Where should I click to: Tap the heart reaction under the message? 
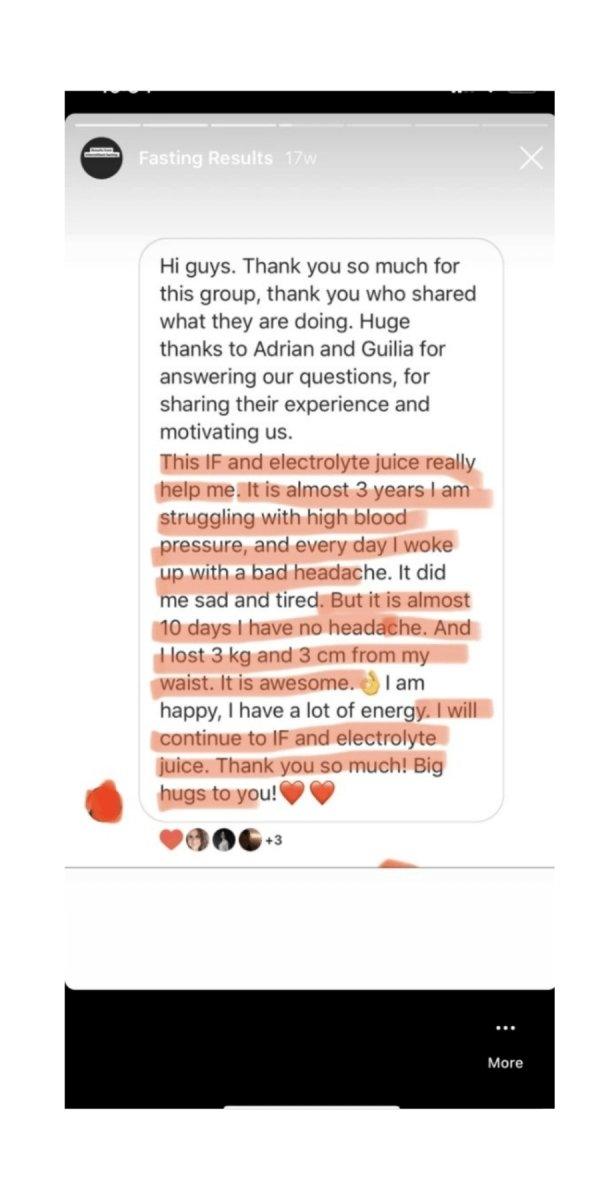pos(172,841)
